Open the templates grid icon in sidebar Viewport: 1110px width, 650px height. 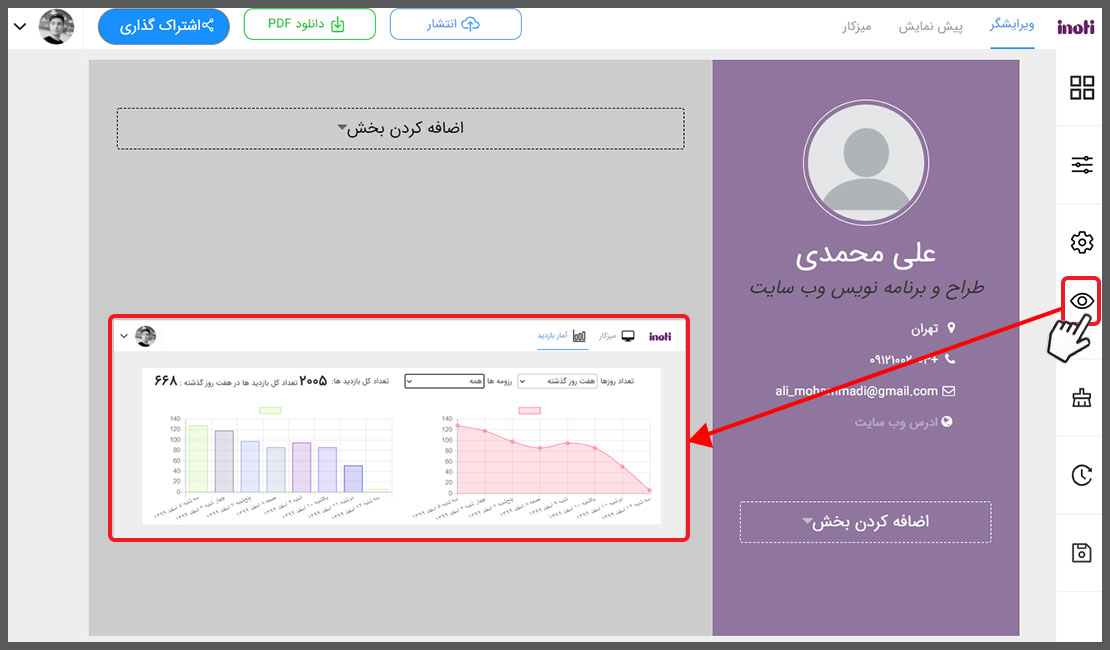tap(1082, 88)
